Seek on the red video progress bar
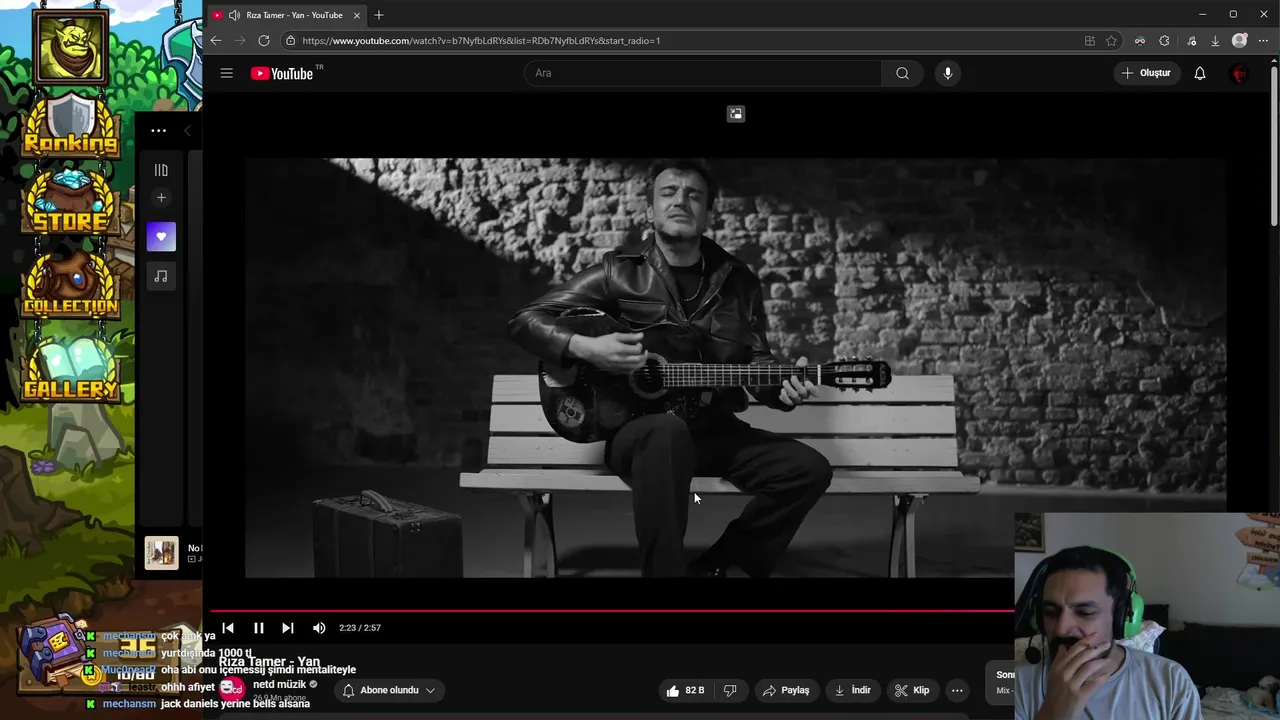1280x720 pixels. [x=612, y=609]
